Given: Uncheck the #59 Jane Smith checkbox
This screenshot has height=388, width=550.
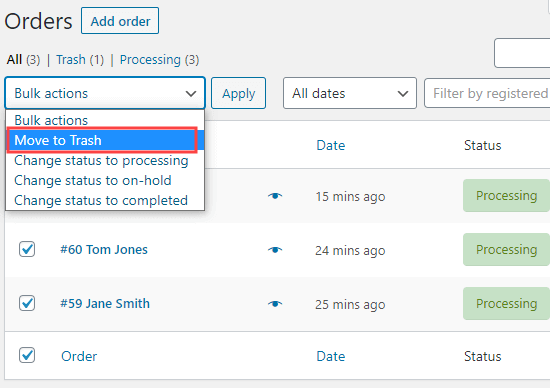Looking at the screenshot, I should click(x=27, y=303).
